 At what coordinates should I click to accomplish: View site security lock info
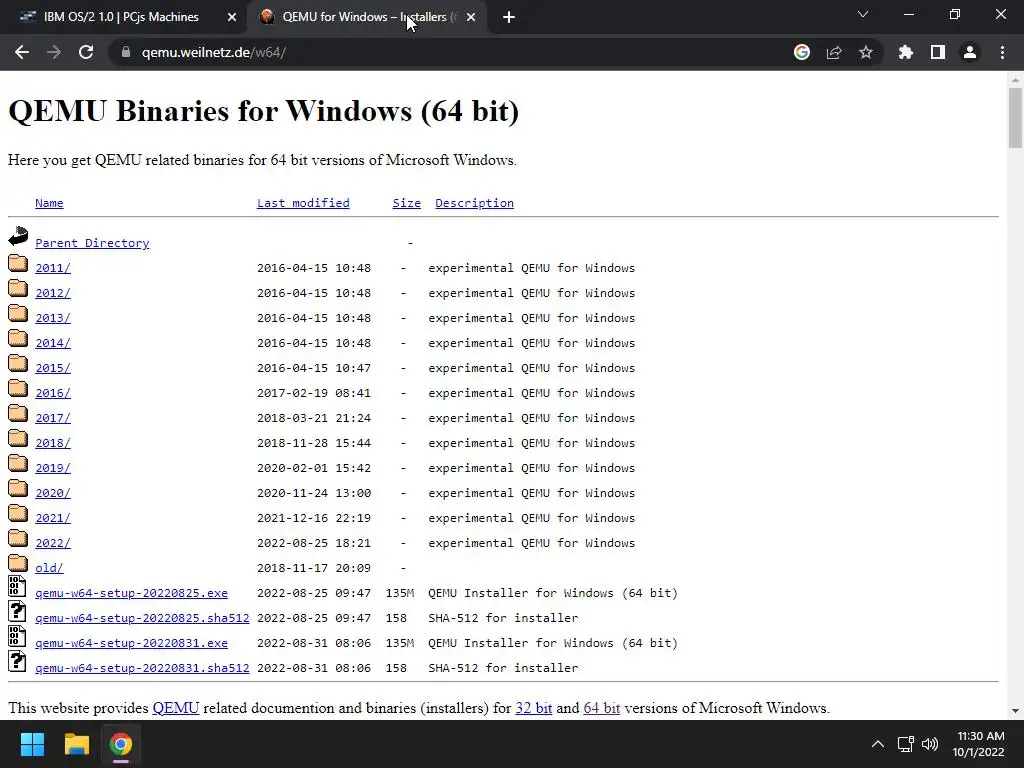point(126,52)
